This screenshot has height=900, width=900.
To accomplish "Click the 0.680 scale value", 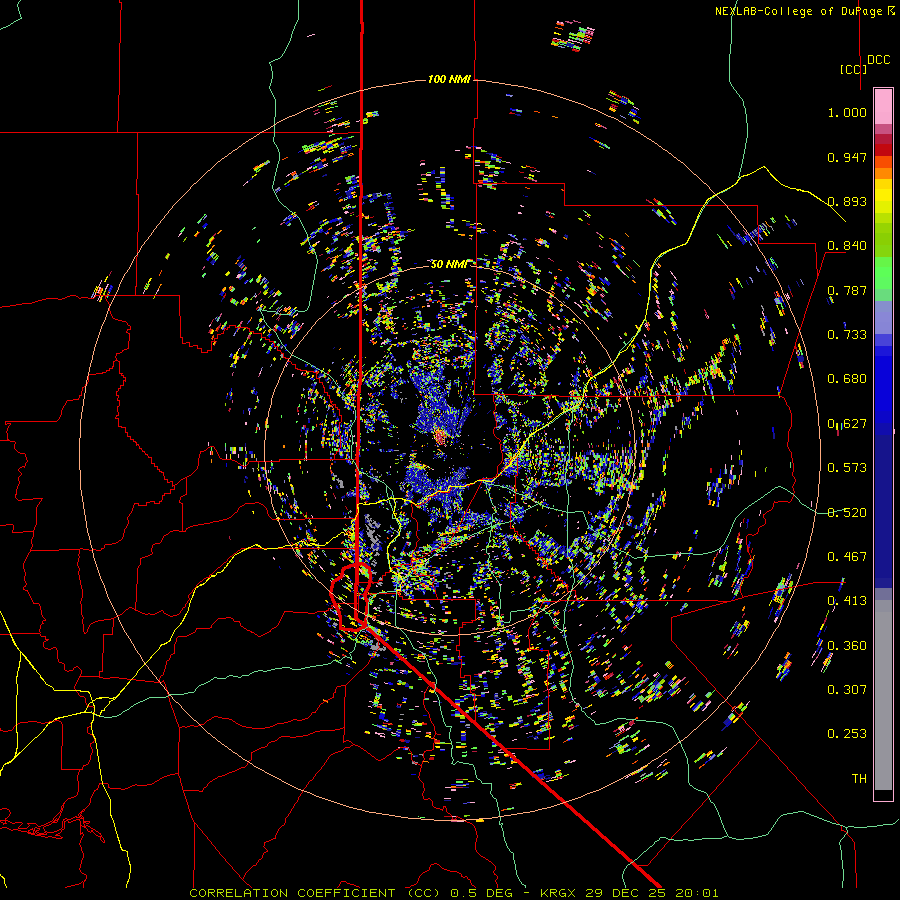I will (x=847, y=379).
